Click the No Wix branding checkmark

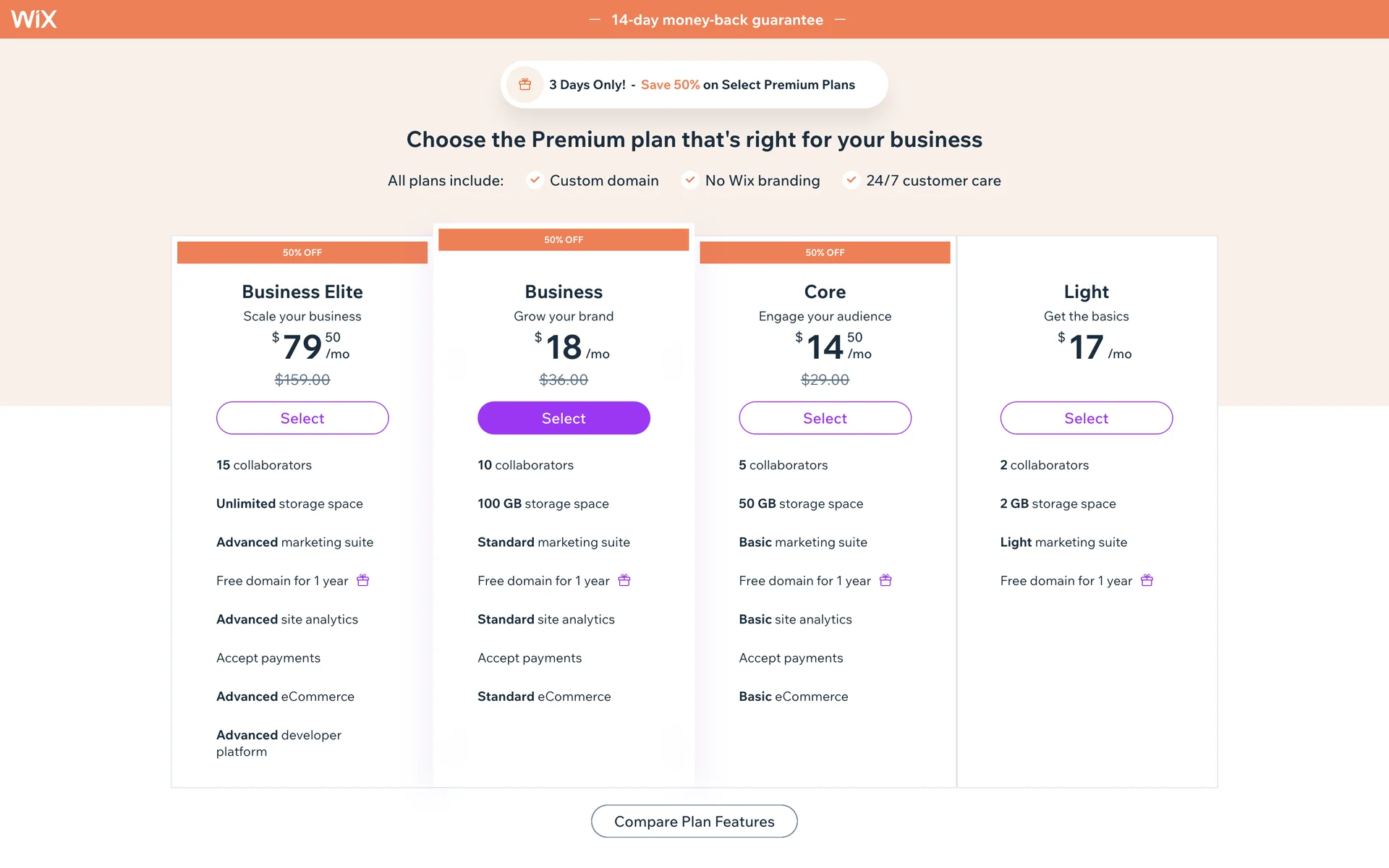tap(690, 180)
